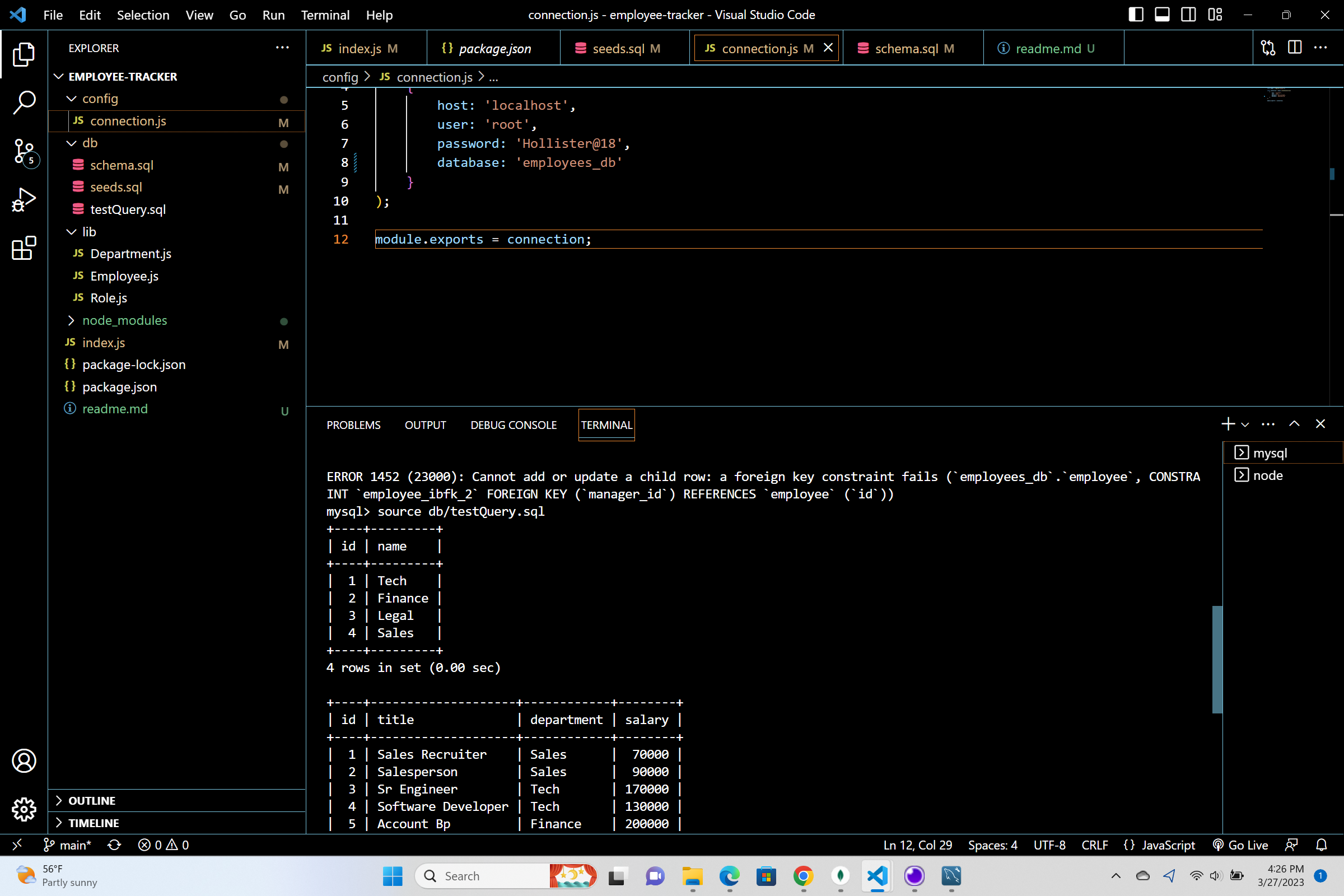The height and width of the screenshot is (896, 1344).
Task: Open notifications from the status bar bell
Action: (x=1320, y=844)
